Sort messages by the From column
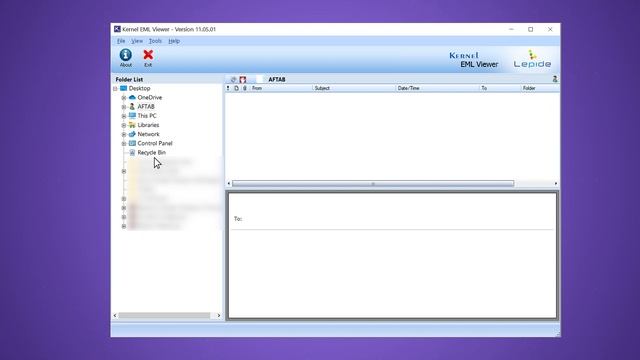 281,88
